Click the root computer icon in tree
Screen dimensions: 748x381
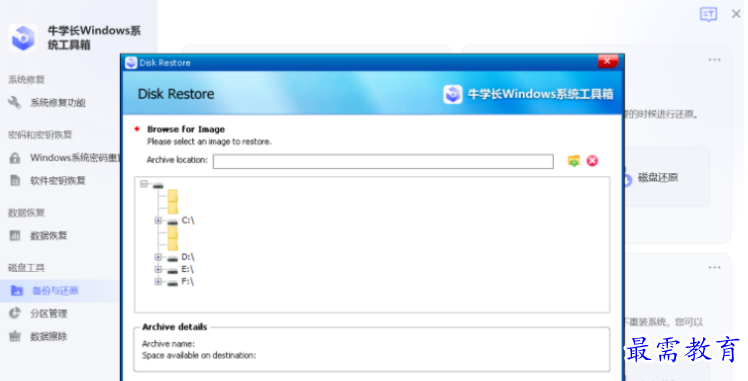pos(158,185)
